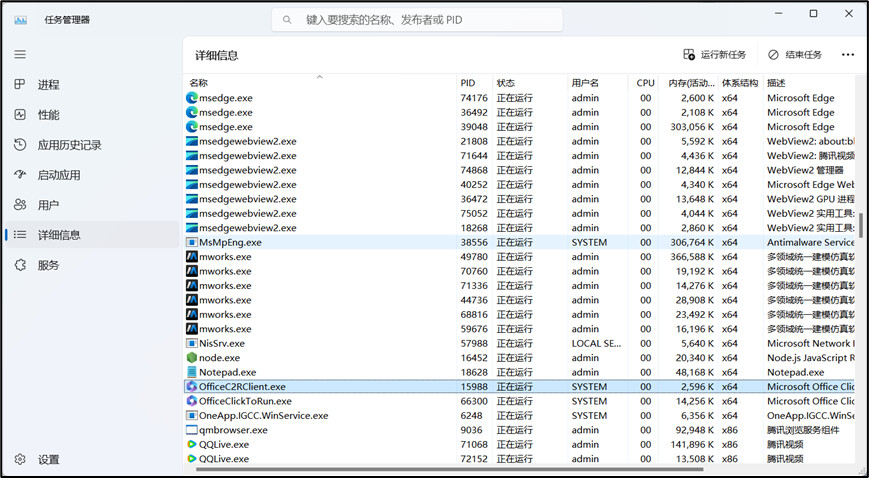This screenshot has width=869, height=478.
Task: Select the OfficeC2RClient.exe icon
Action: [x=192, y=386]
